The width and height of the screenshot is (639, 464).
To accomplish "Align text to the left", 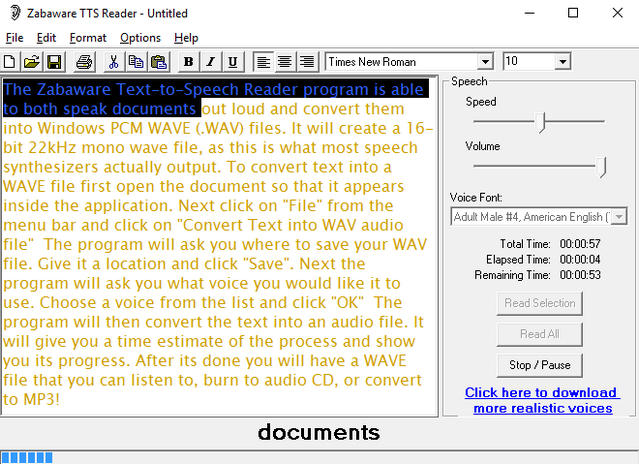I will coord(263,62).
